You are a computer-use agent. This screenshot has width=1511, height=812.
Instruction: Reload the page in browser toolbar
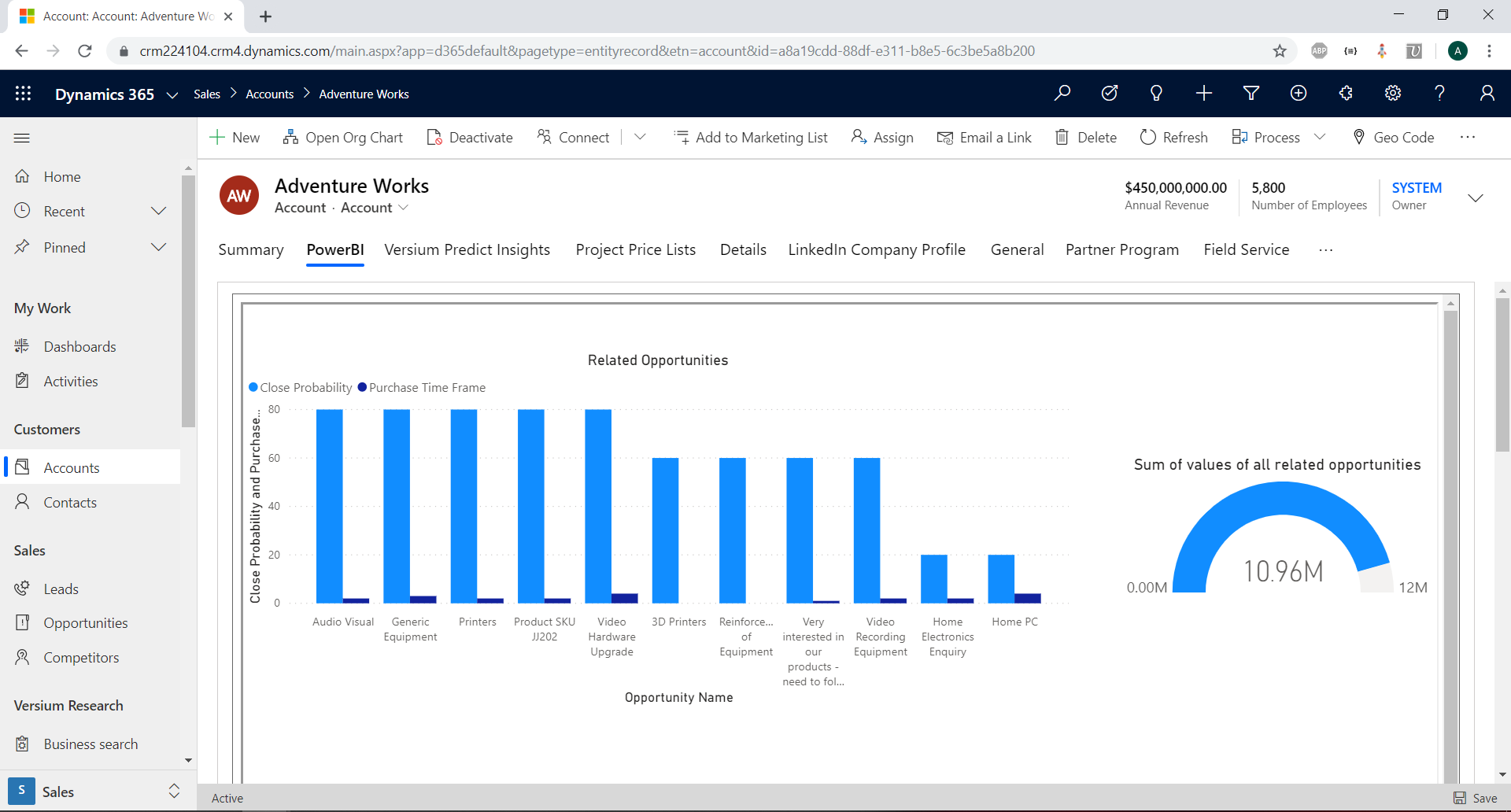tap(85, 51)
